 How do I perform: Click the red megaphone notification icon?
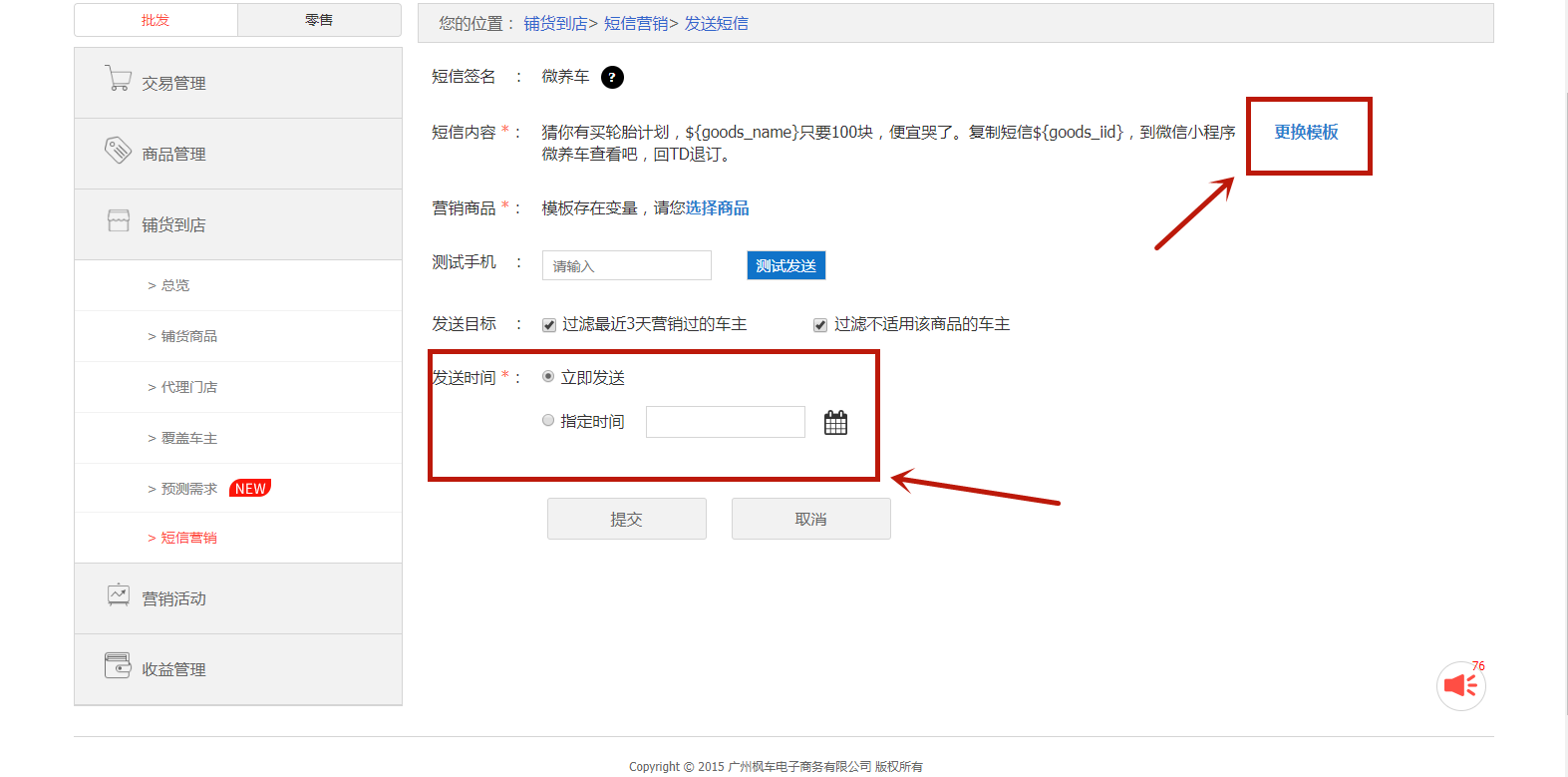[x=1460, y=686]
